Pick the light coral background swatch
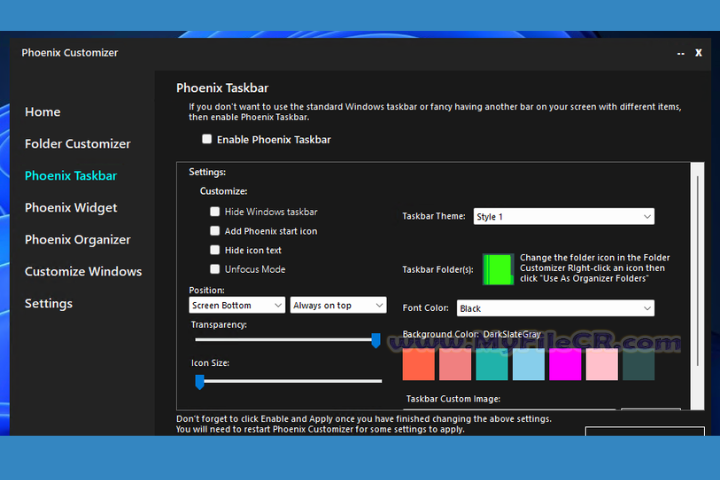720x480 pixels. (x=455, y=364)
